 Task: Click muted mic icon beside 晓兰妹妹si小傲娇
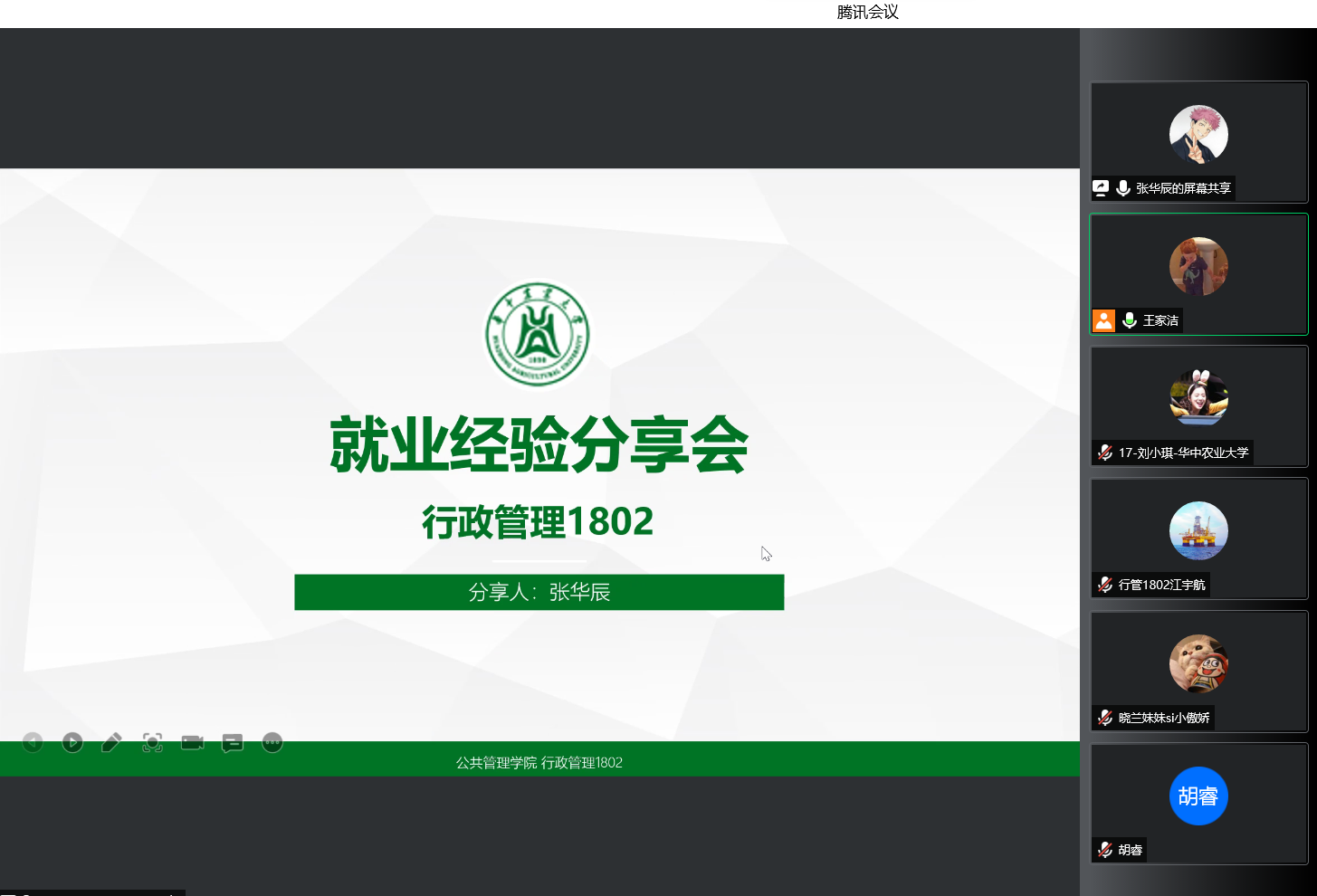pyautogui.click(x=1105, y=718)
